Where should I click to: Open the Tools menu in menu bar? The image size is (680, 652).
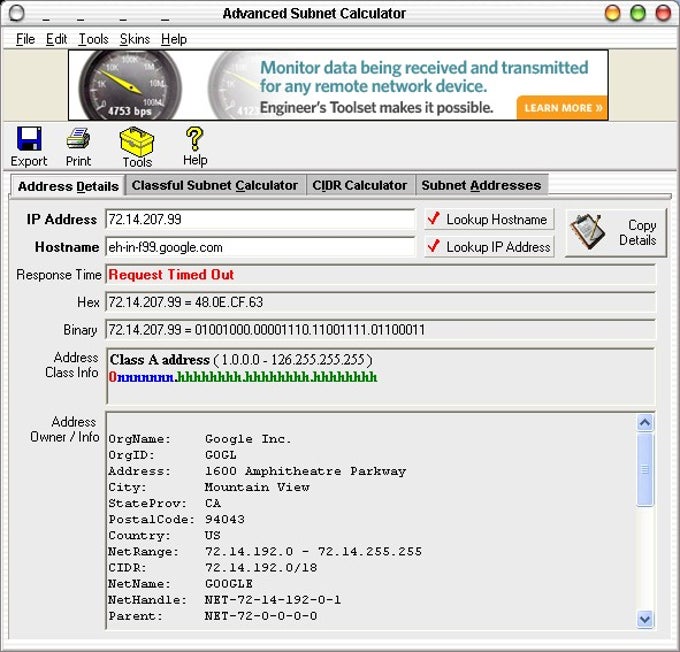(93, 39)
